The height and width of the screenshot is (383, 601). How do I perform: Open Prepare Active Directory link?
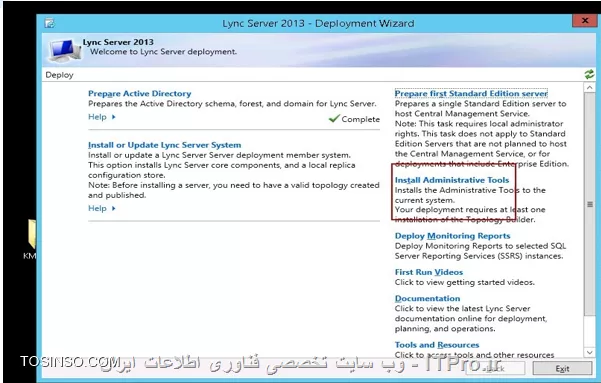point(140,94)
